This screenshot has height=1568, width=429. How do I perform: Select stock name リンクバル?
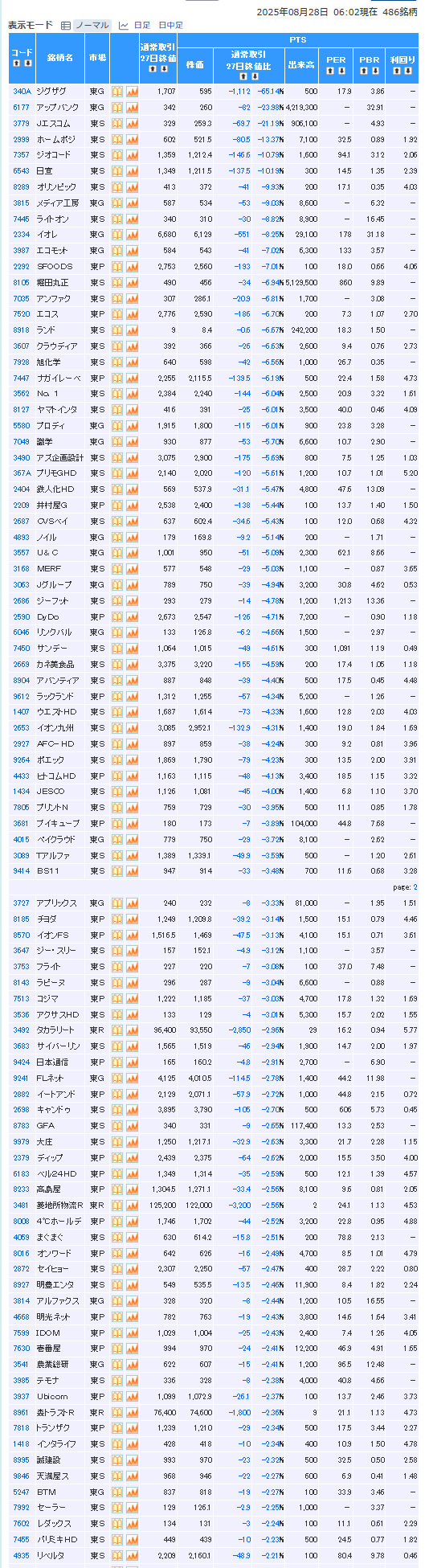(55, 633)
